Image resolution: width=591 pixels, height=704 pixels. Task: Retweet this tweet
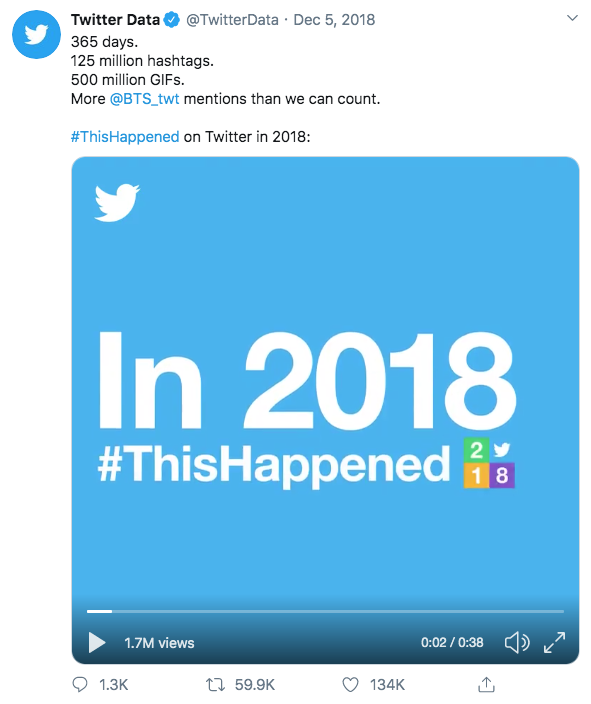215,685
